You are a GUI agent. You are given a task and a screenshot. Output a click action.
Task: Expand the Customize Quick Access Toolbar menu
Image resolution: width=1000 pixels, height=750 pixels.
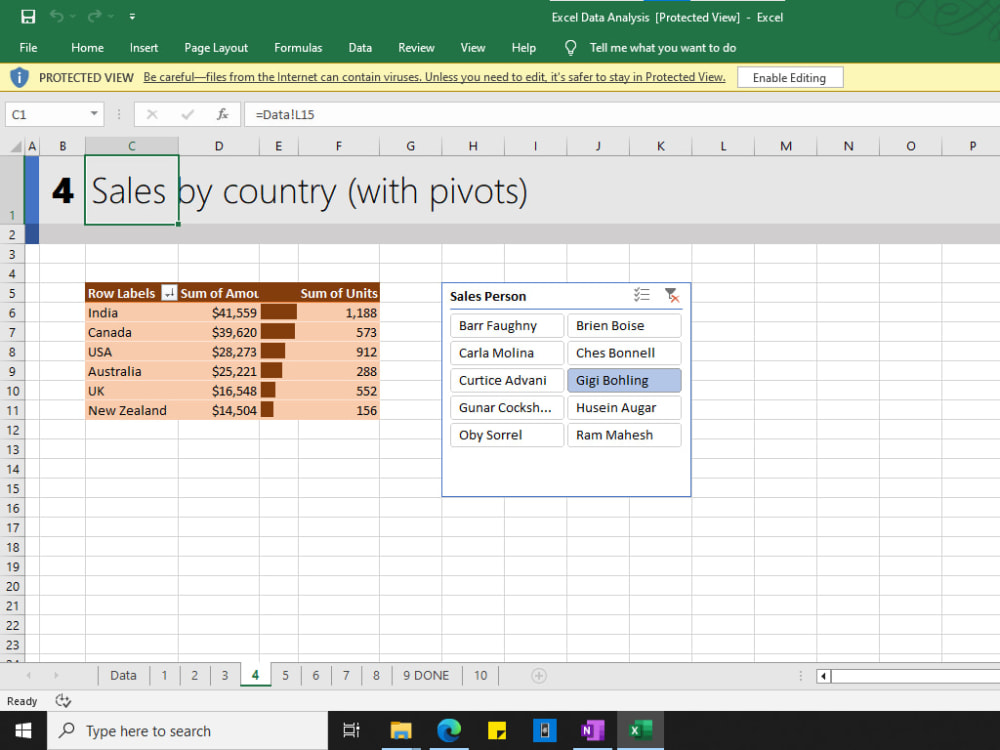coord(132,16)
